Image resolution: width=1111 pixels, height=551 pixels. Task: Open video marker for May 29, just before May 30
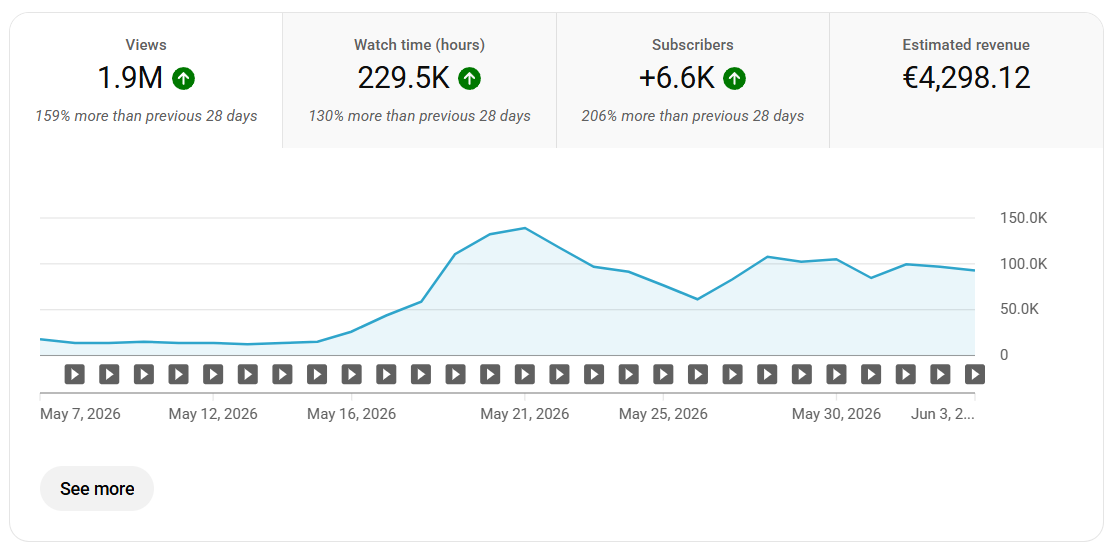point(801,374)
